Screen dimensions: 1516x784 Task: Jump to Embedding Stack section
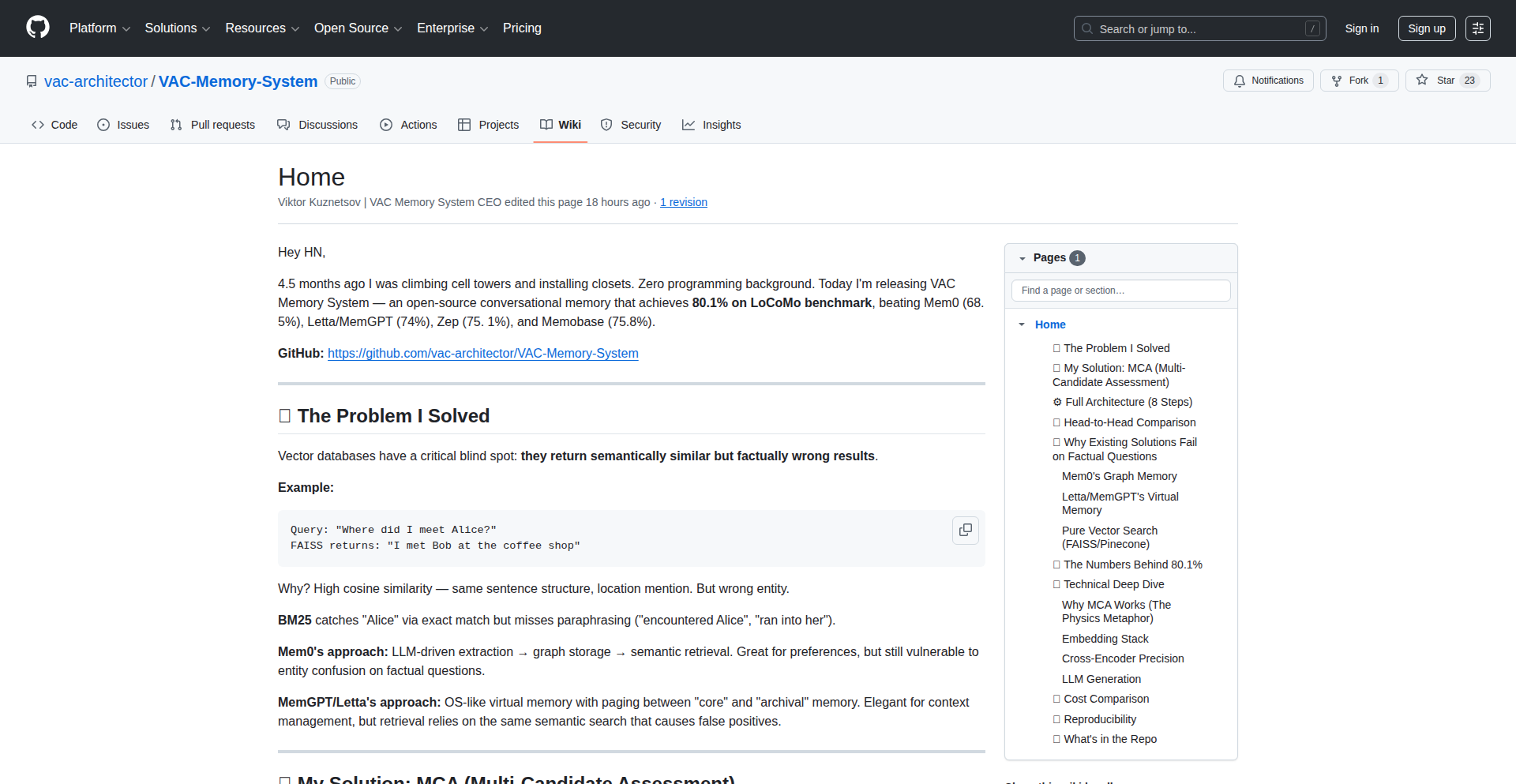pos(1105,639)
